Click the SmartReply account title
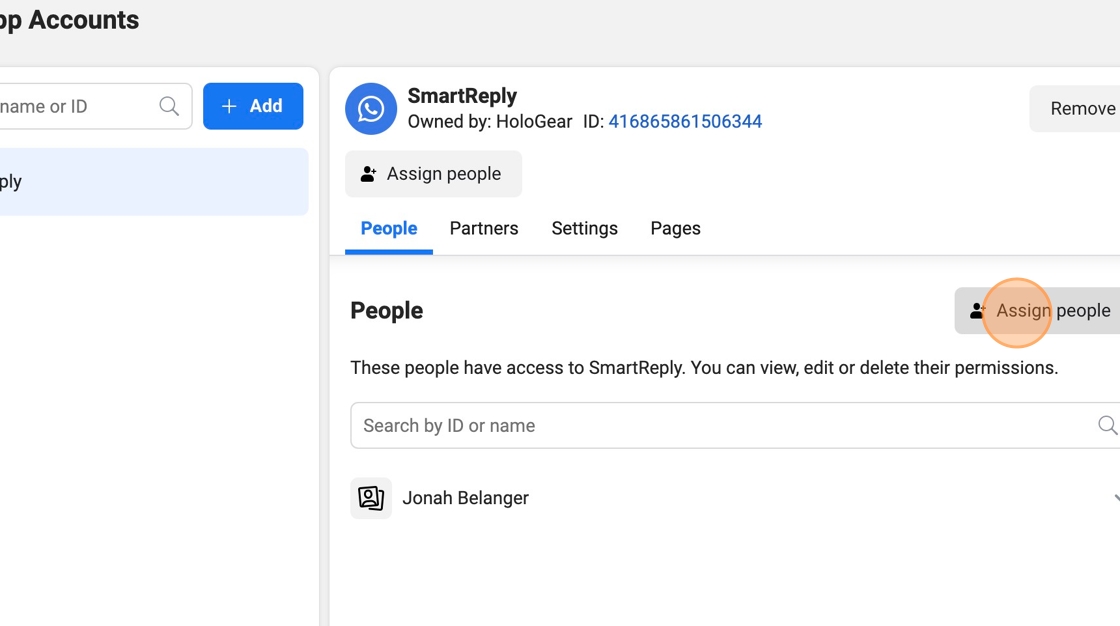Screen dimensions: 1120x626 [x=462, y=96]
